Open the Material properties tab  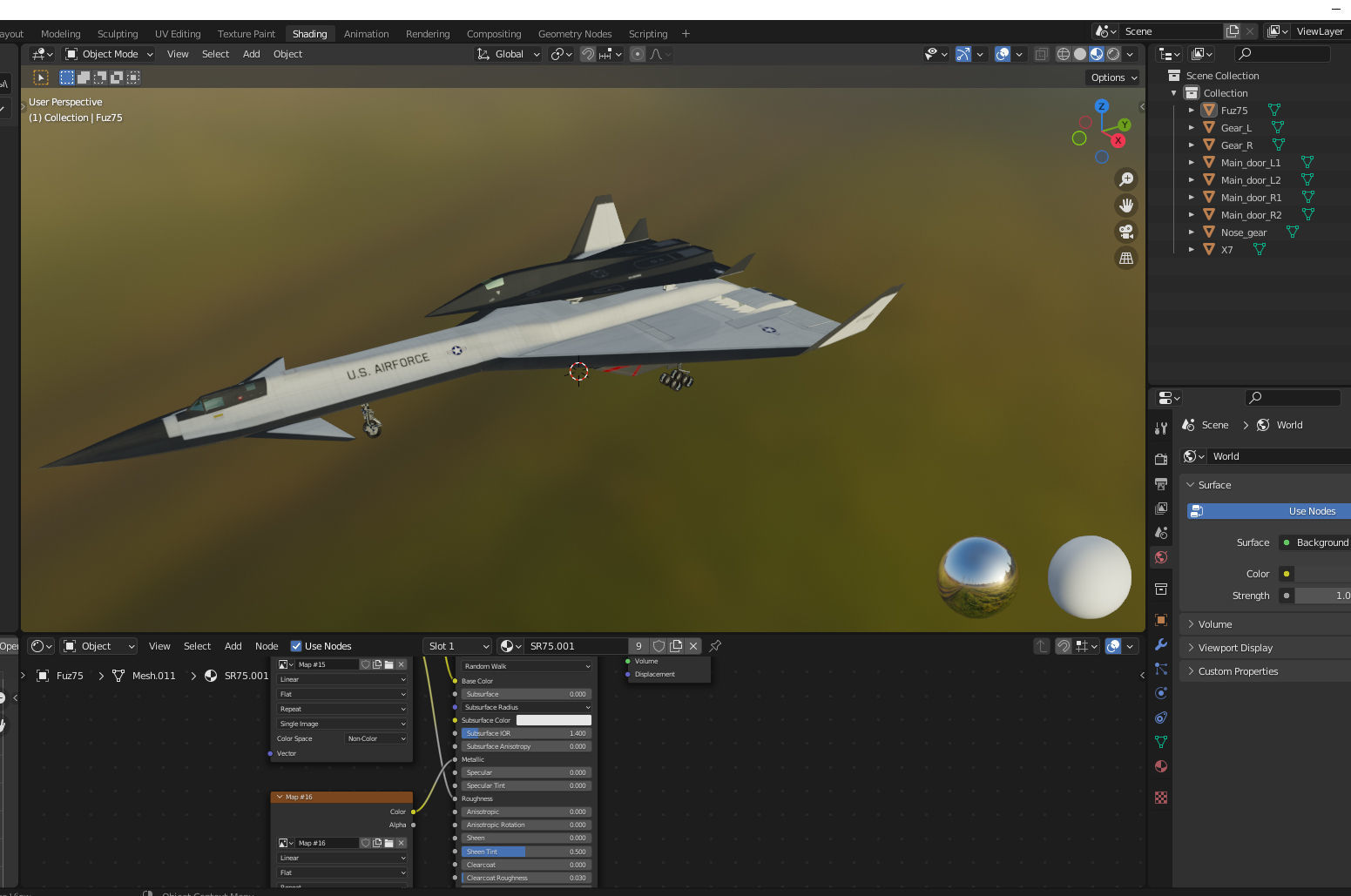coord(1161,766)
